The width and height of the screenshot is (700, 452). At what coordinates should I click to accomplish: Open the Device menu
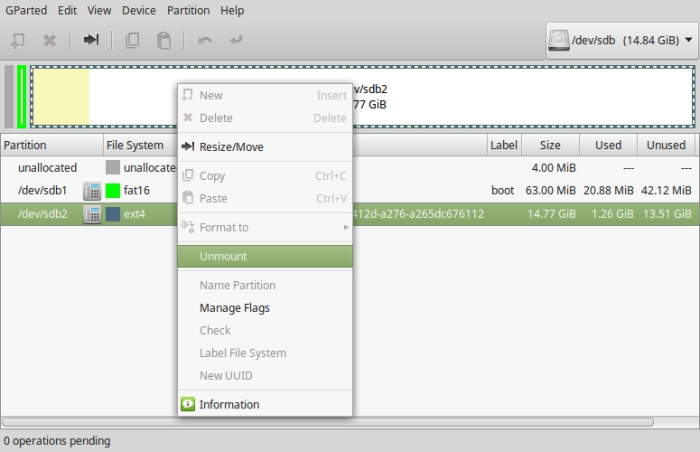(x=139, y=10)
